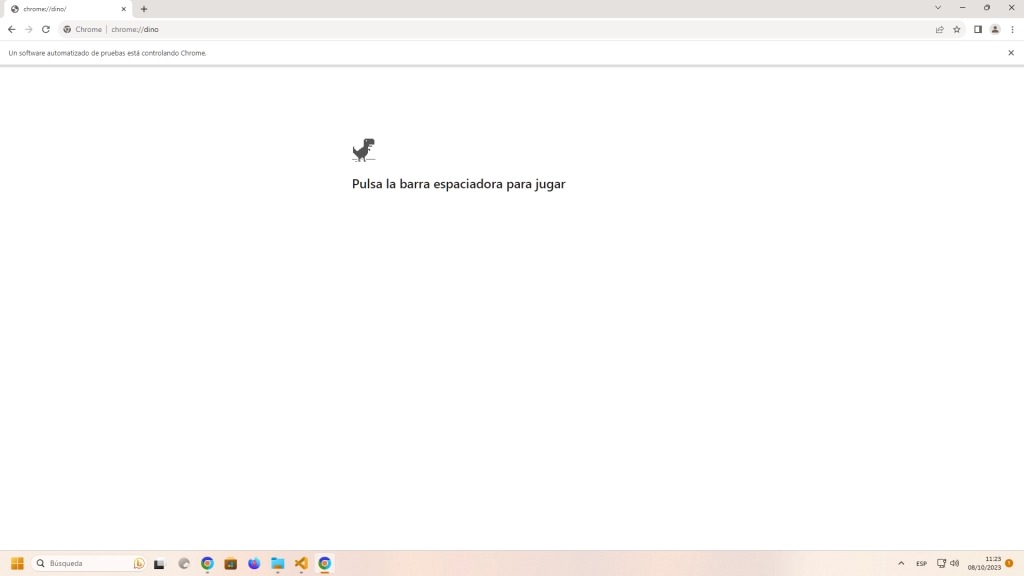
Task: Open a new tab with plus button
Action: [144, 9]
